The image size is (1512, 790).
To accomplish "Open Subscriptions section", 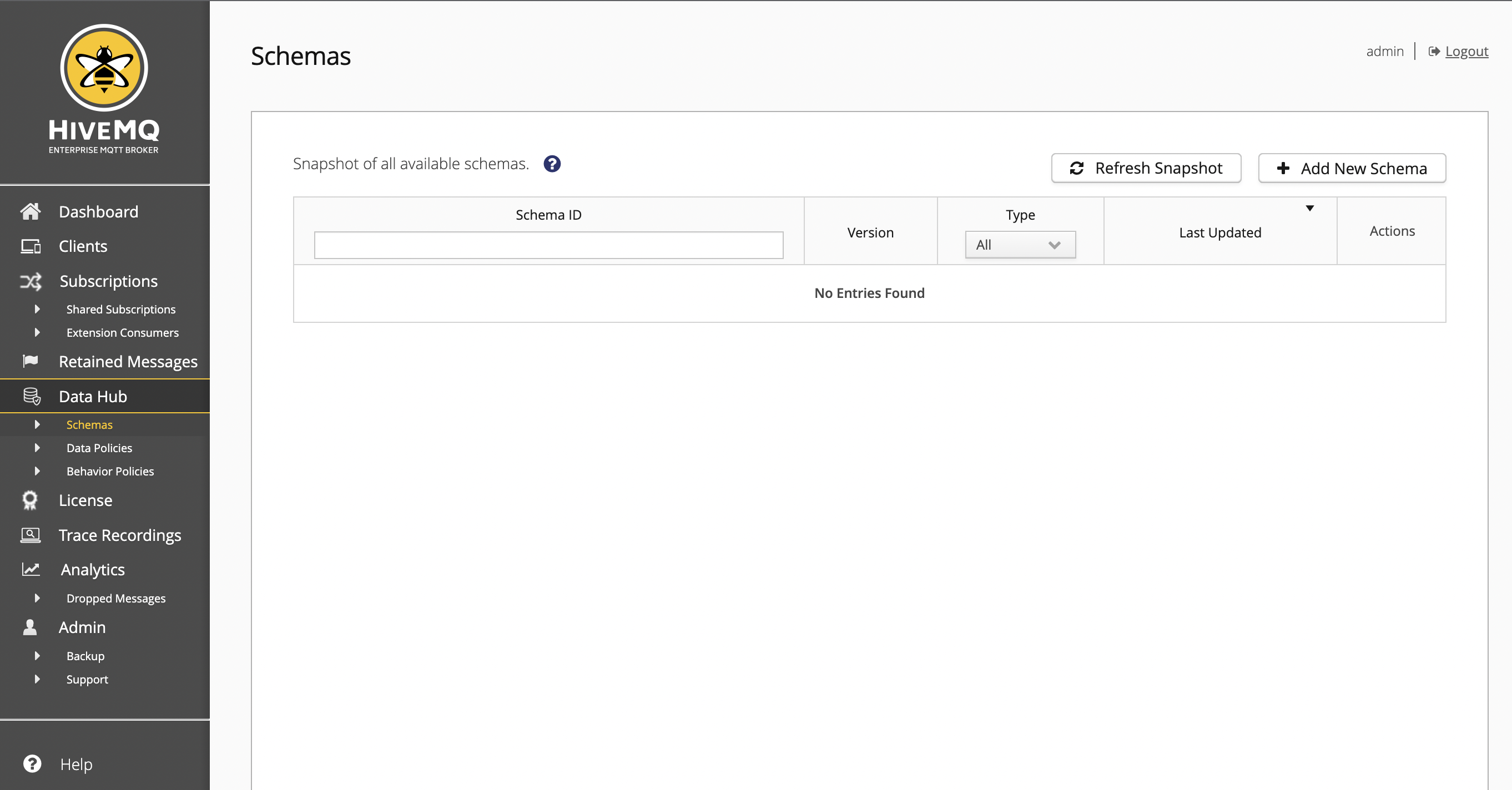I will pyautogui.click(x=108, y=281).
